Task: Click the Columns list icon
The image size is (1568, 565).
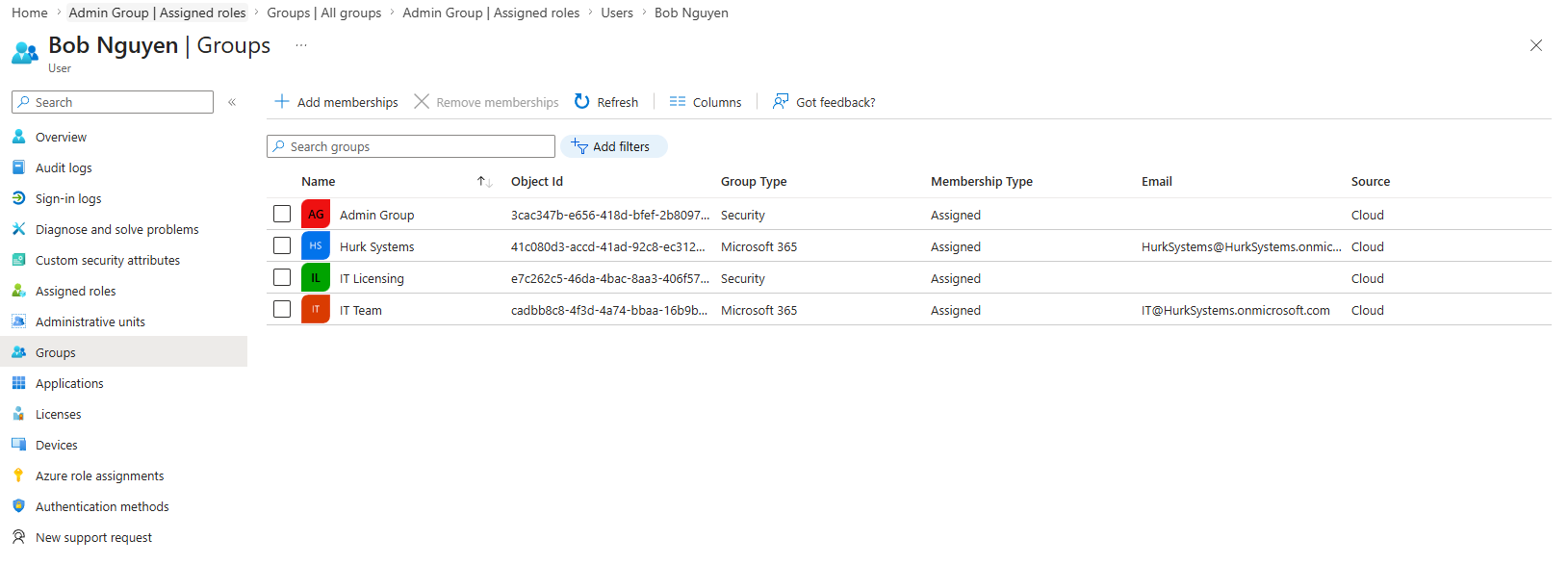Action: tap(678, 101)
